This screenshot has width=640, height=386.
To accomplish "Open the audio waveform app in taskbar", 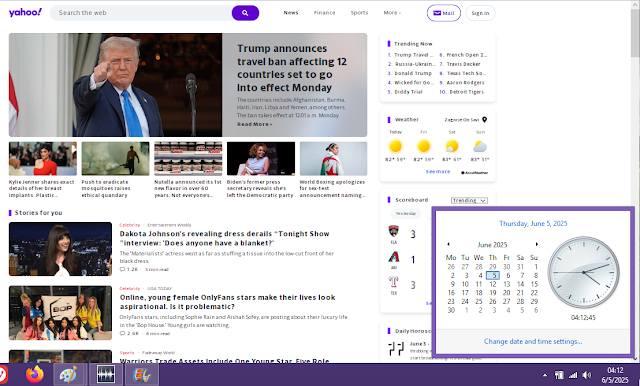I will click(106, 374).
